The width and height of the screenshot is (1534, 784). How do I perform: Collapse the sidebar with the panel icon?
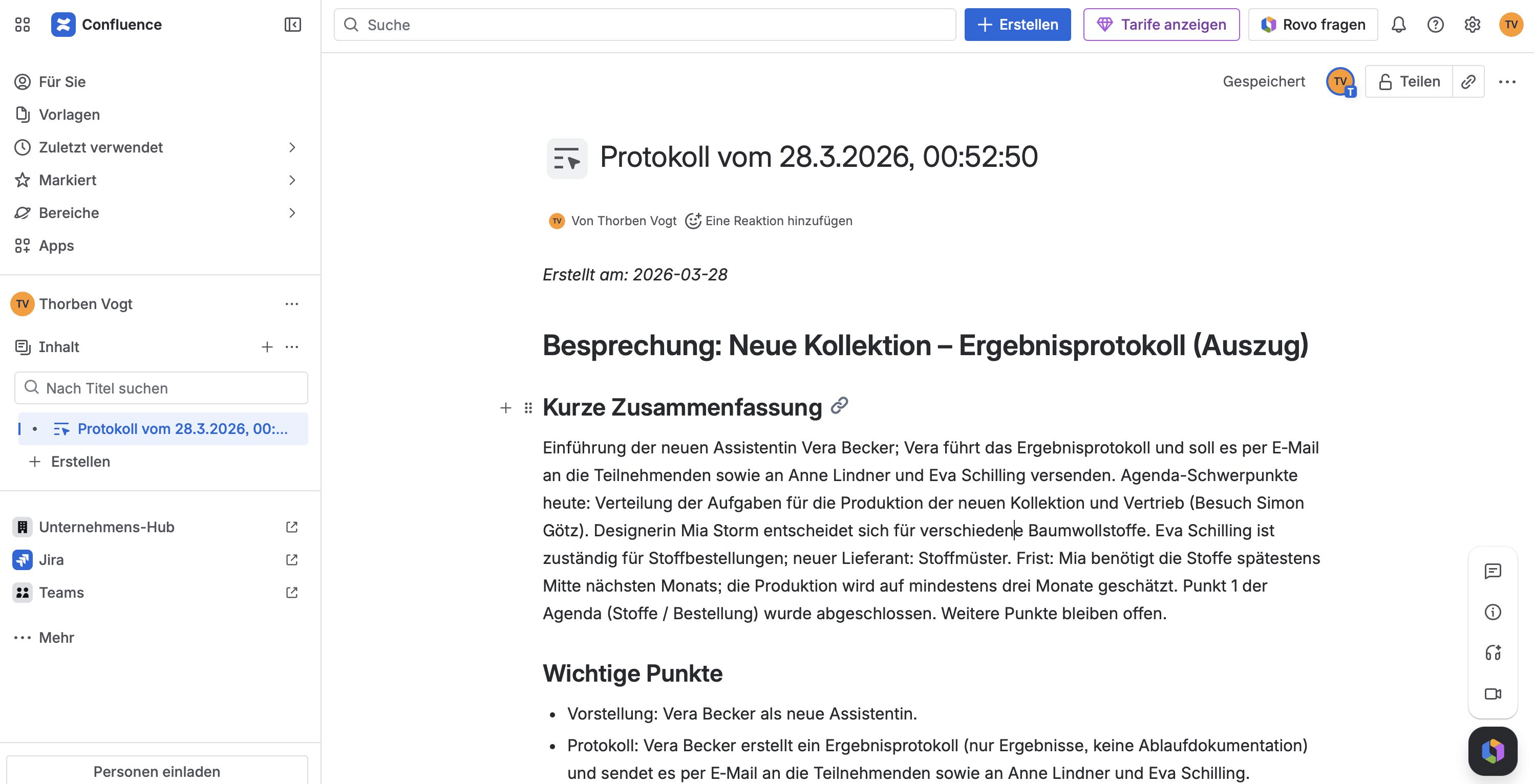[292, 25]
